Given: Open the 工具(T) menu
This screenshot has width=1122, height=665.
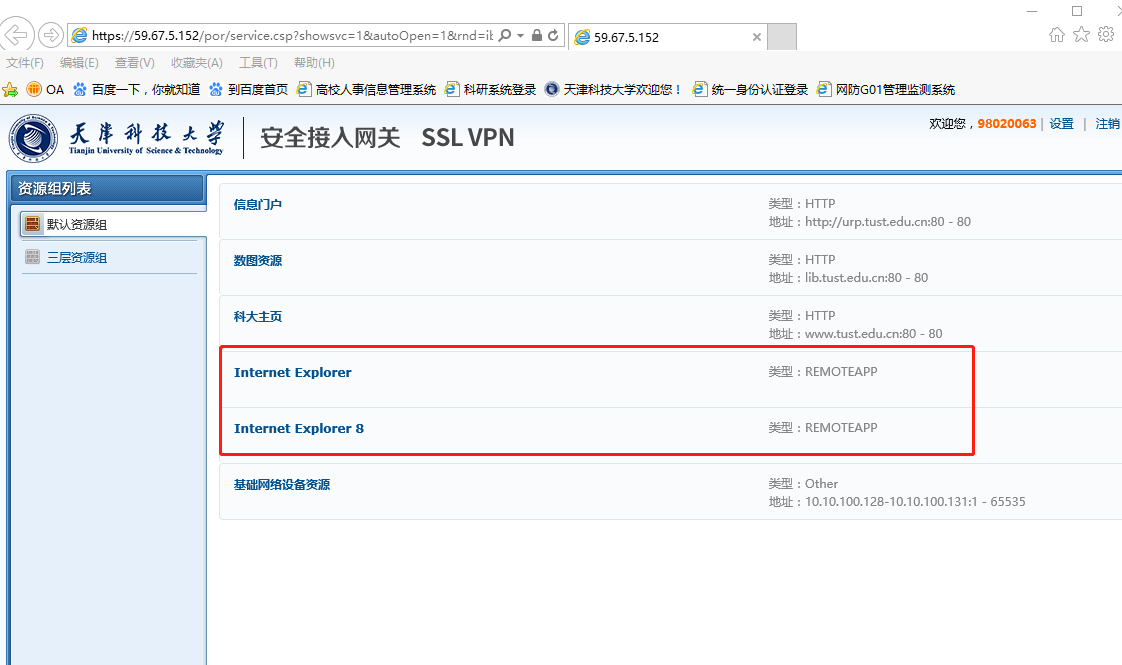Looking at the screenshot, I should tap(258, 63).
